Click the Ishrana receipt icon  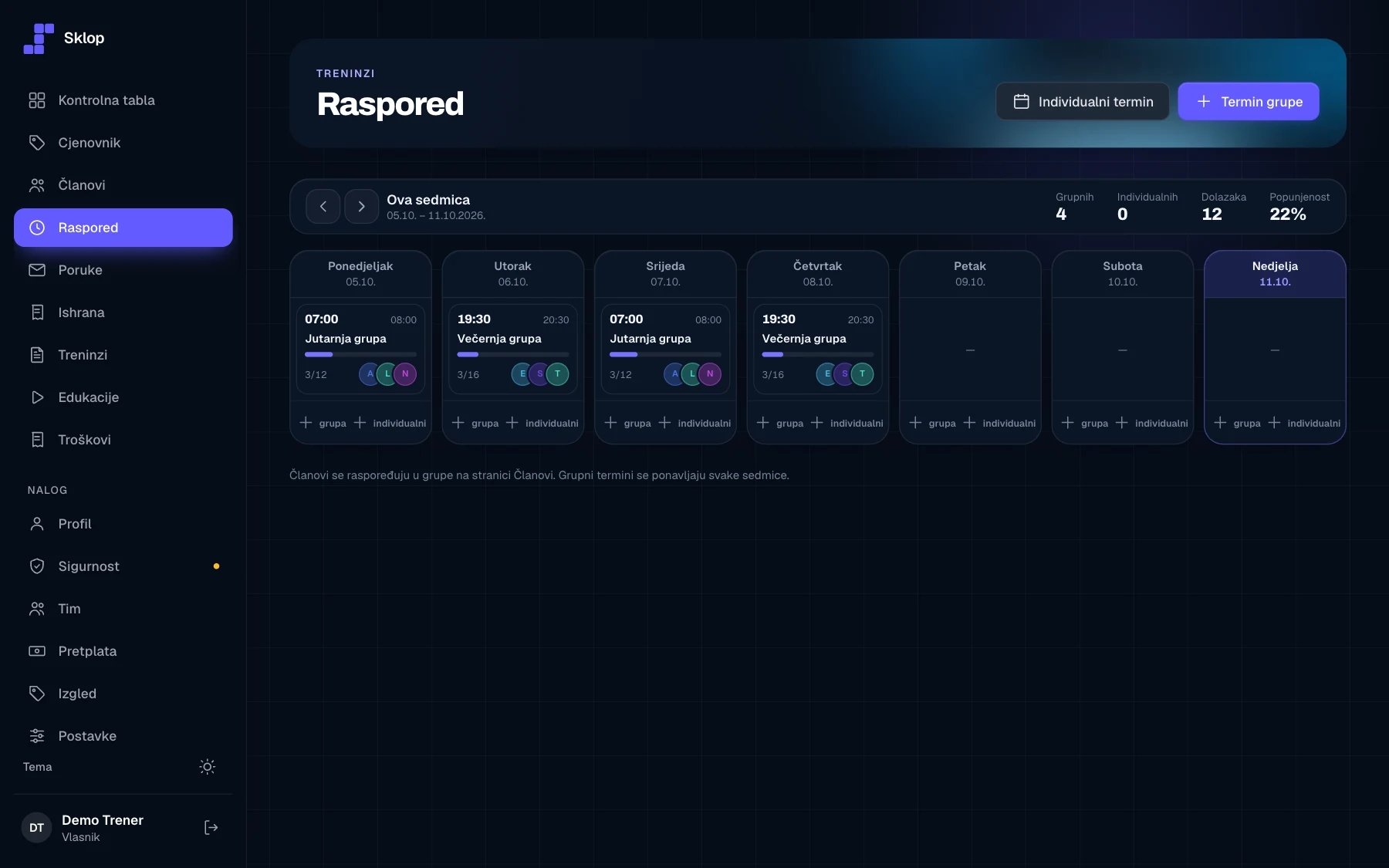(x=37, y=312)
